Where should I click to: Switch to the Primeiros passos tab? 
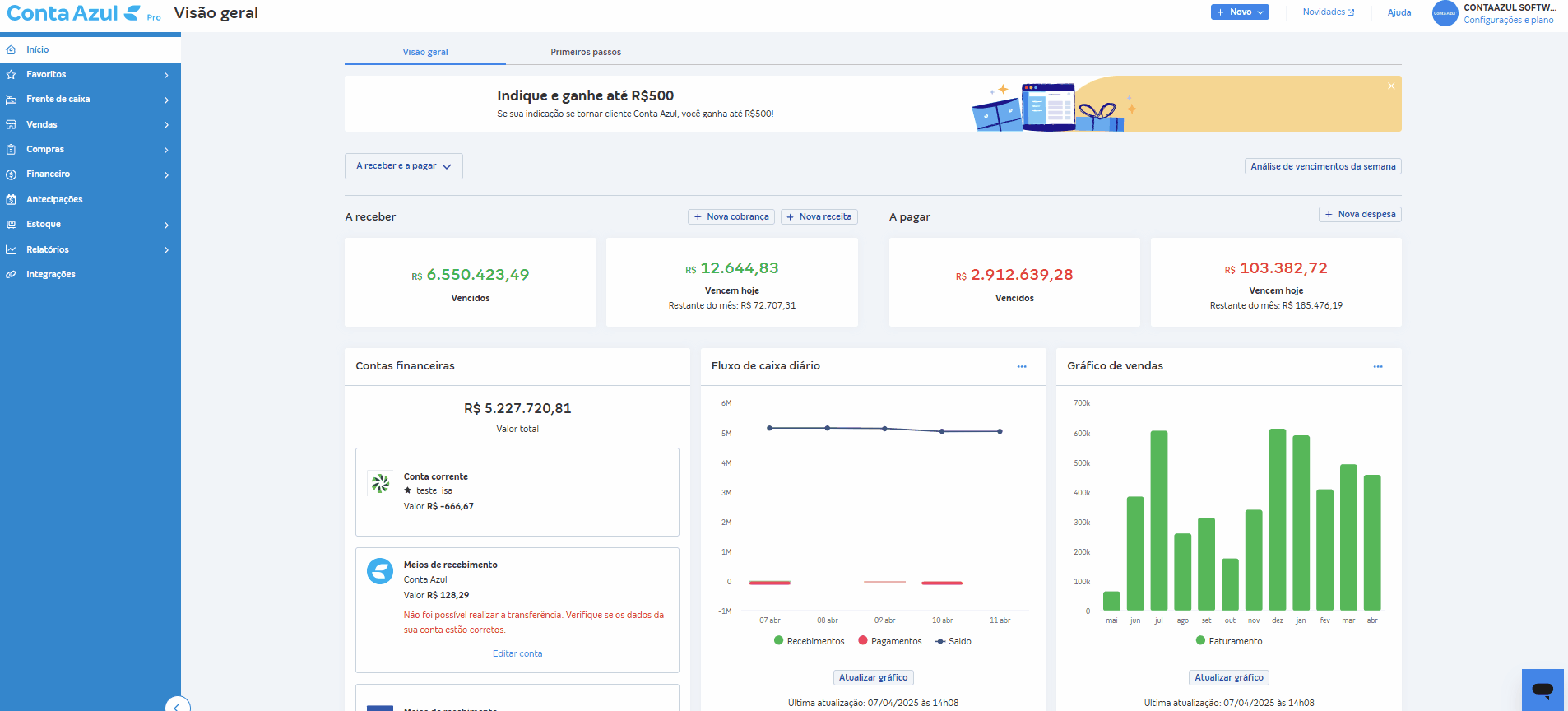(586, 52)
